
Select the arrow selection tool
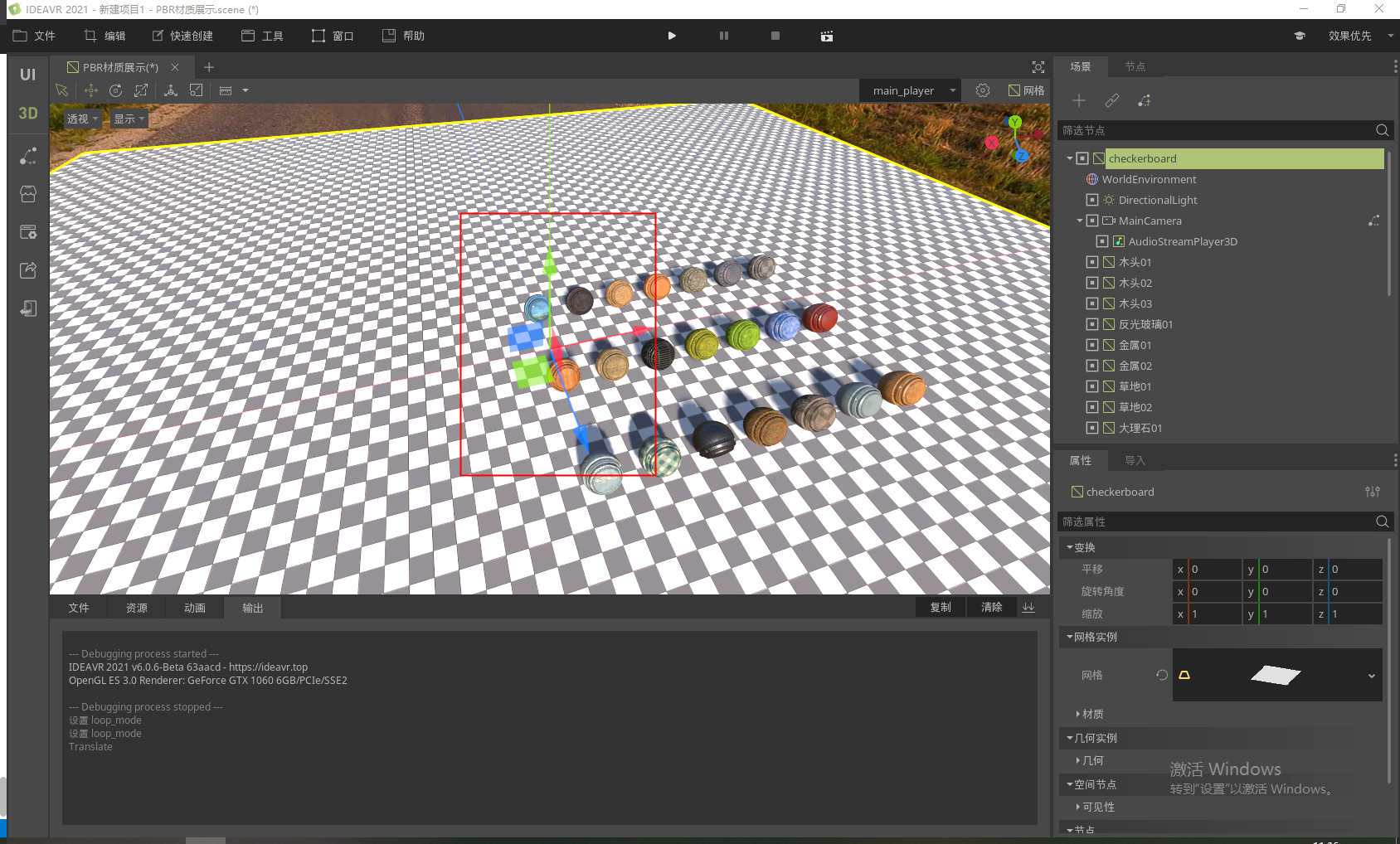tap(61, 90)
